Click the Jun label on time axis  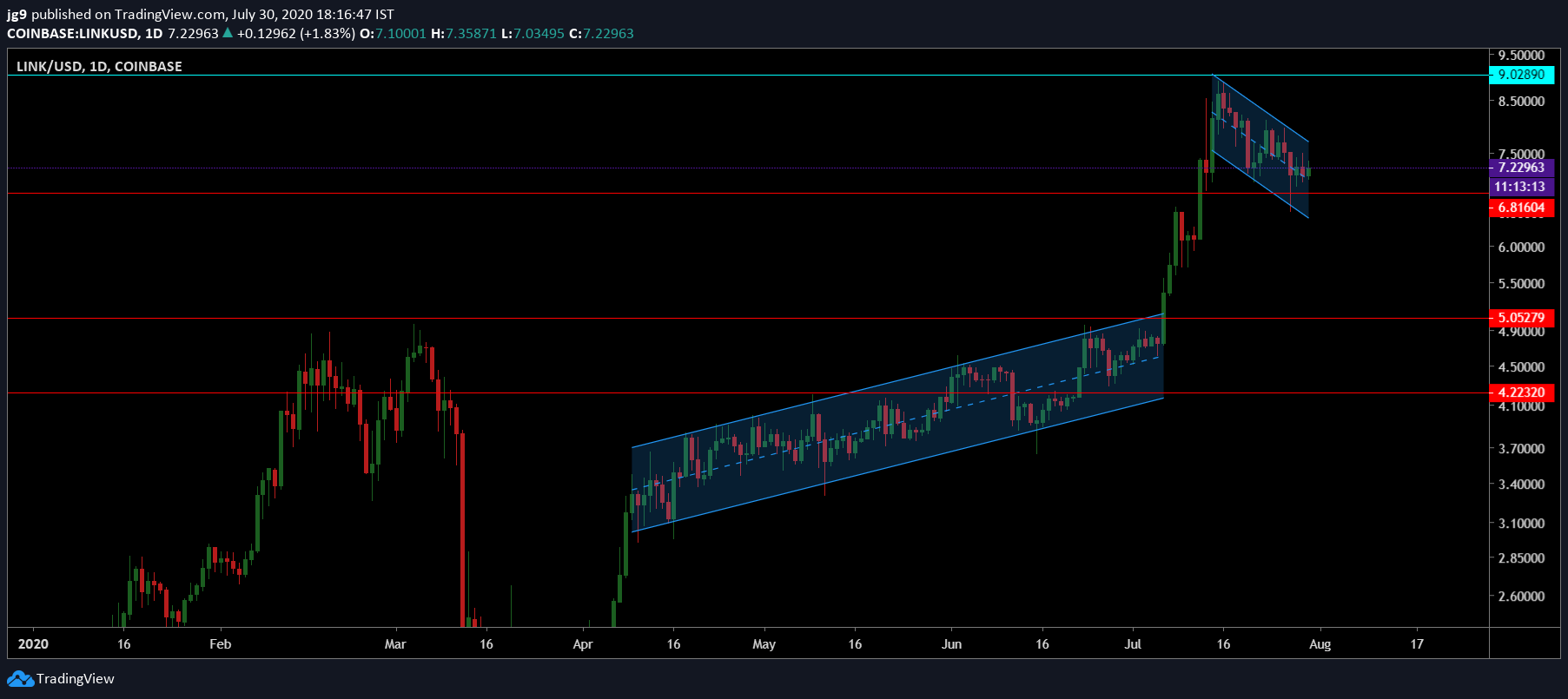pyautogui.click(x=952, y=643)
